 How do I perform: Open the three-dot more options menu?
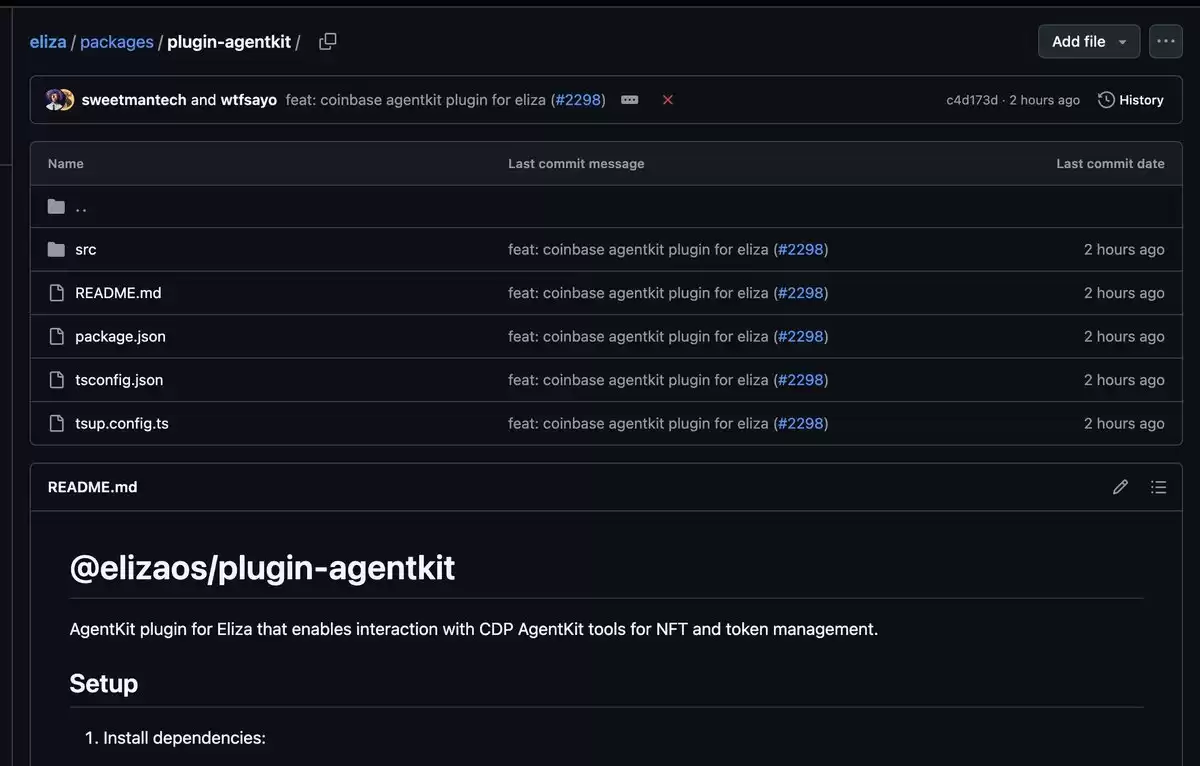pyautogui.click(x=1165, y=41)
